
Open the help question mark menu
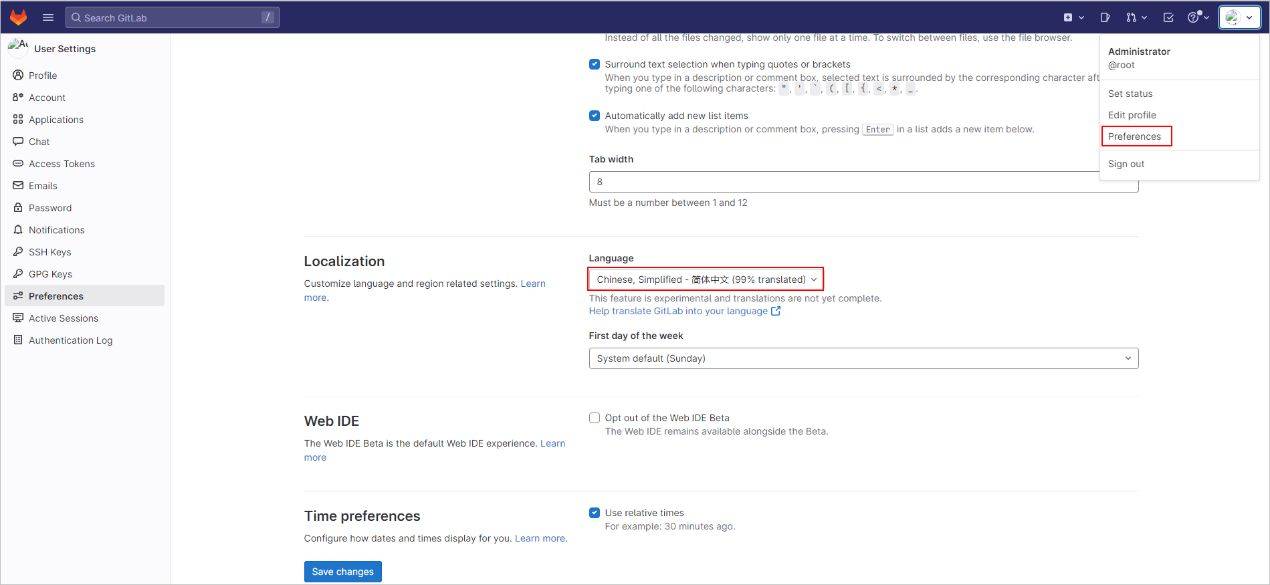click(1197, 17)
